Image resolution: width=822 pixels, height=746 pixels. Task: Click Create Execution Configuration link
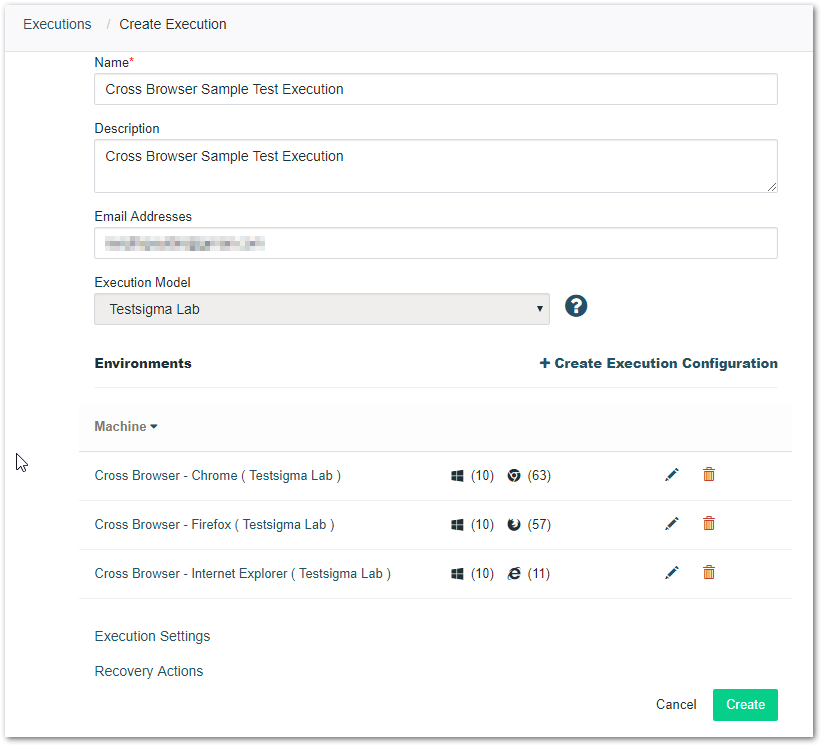pyautogui.click(x=659, y=363)
